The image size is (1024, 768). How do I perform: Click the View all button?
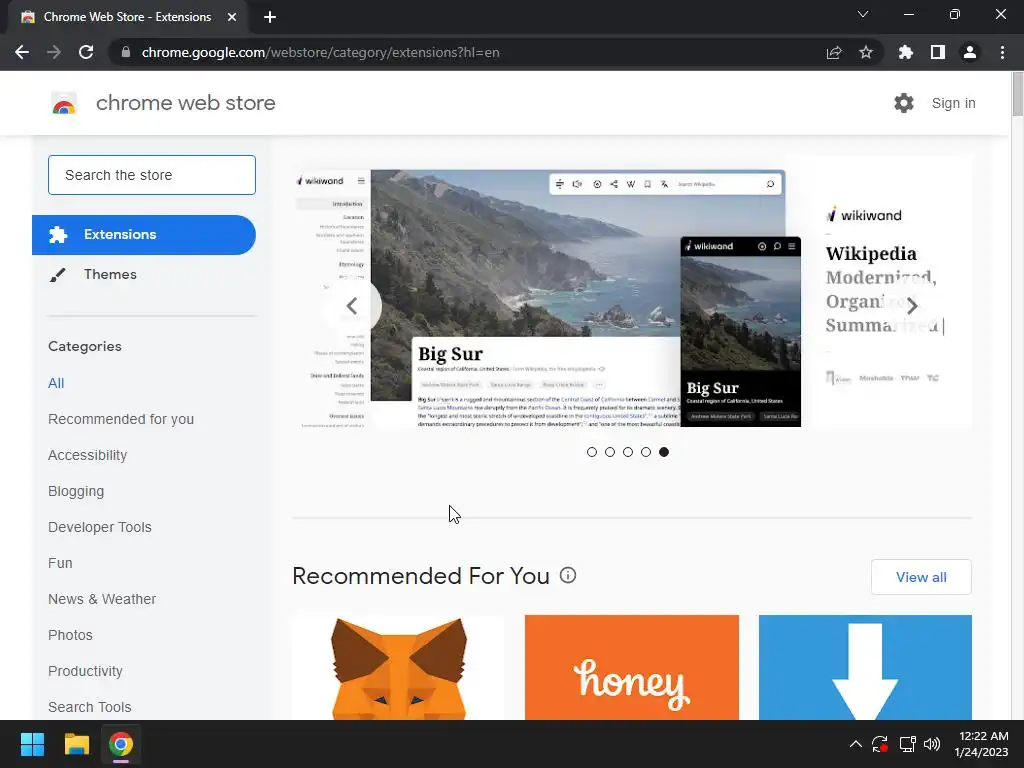point(921,577)
